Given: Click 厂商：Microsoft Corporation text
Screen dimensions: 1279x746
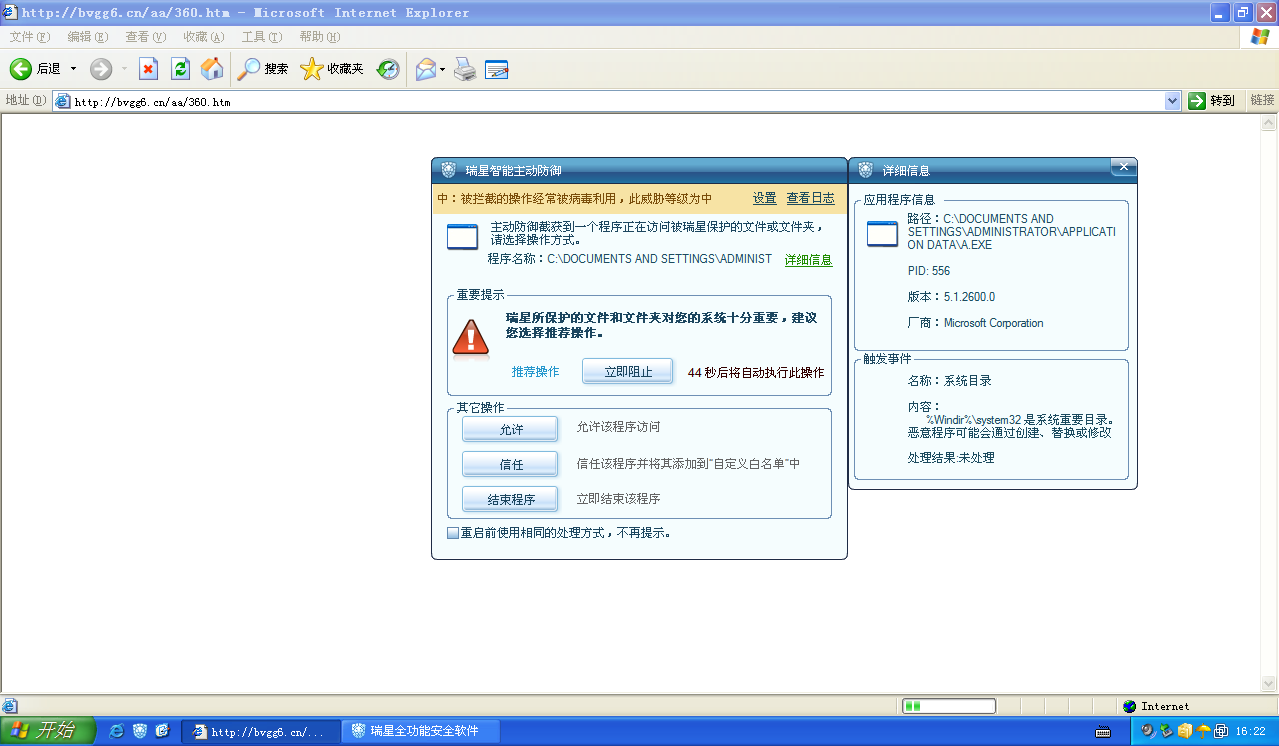Looking at the screenshot, I should point(976,323).
